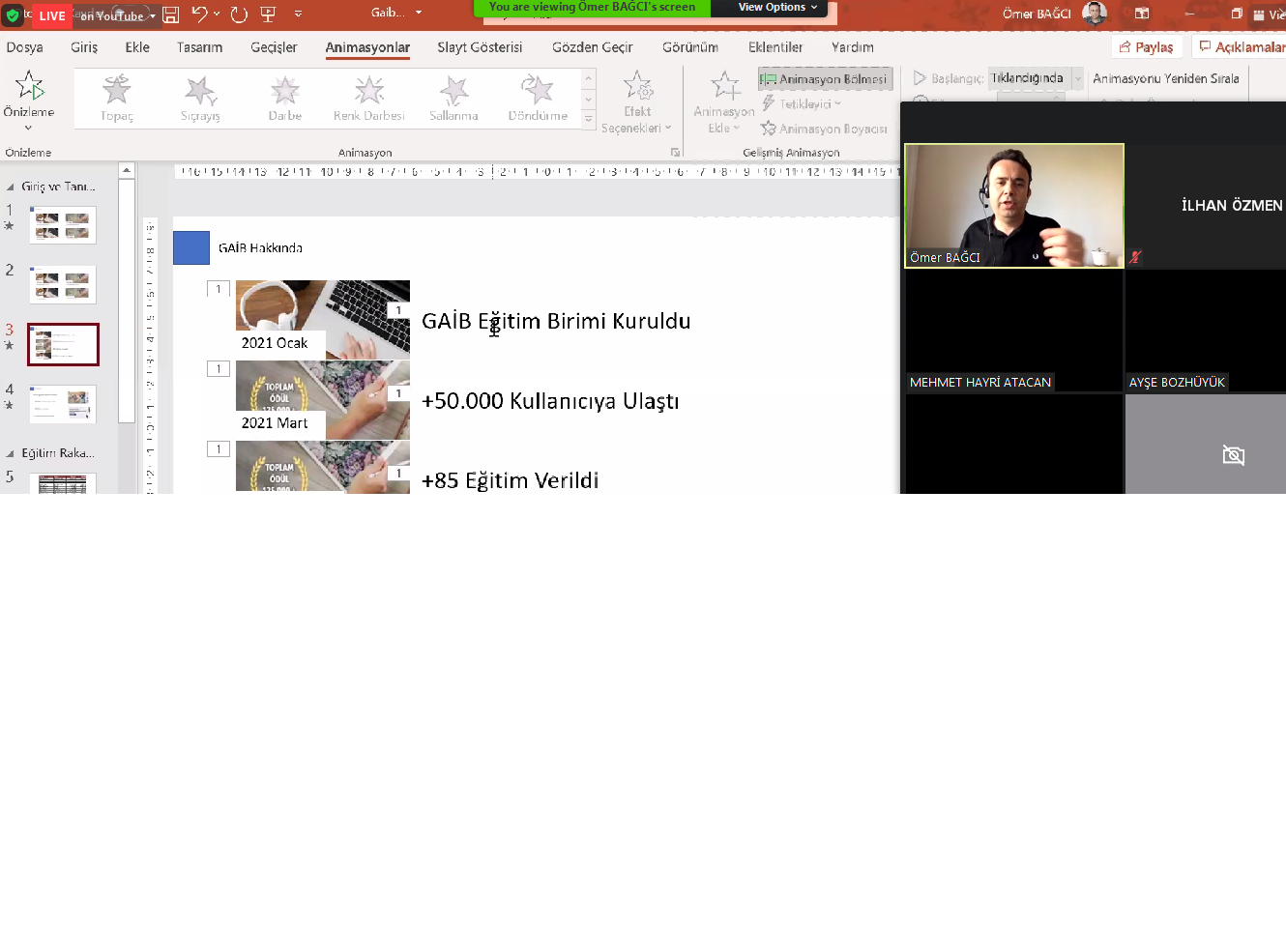Click animation gallery row-down arrow
The height and width of the screenshot is (952, 1286).
point(589,100)
